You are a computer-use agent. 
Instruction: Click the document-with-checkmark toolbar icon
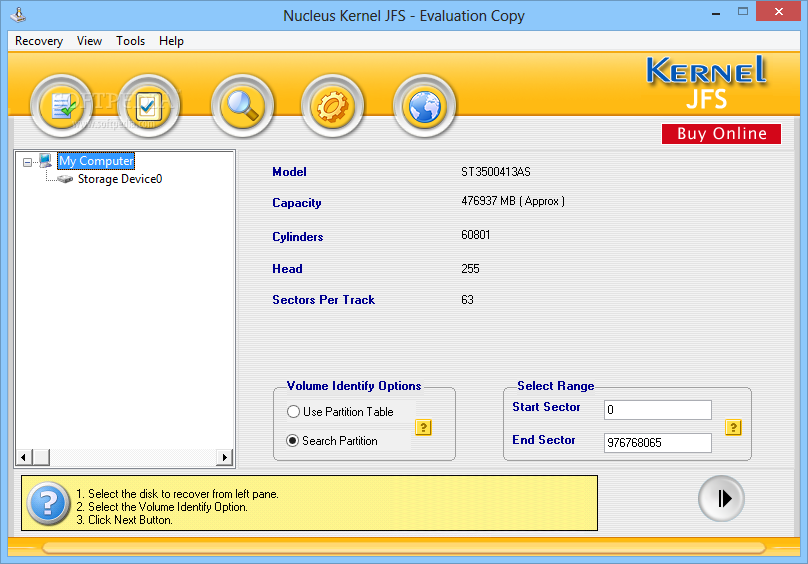(x=62, y=106)
